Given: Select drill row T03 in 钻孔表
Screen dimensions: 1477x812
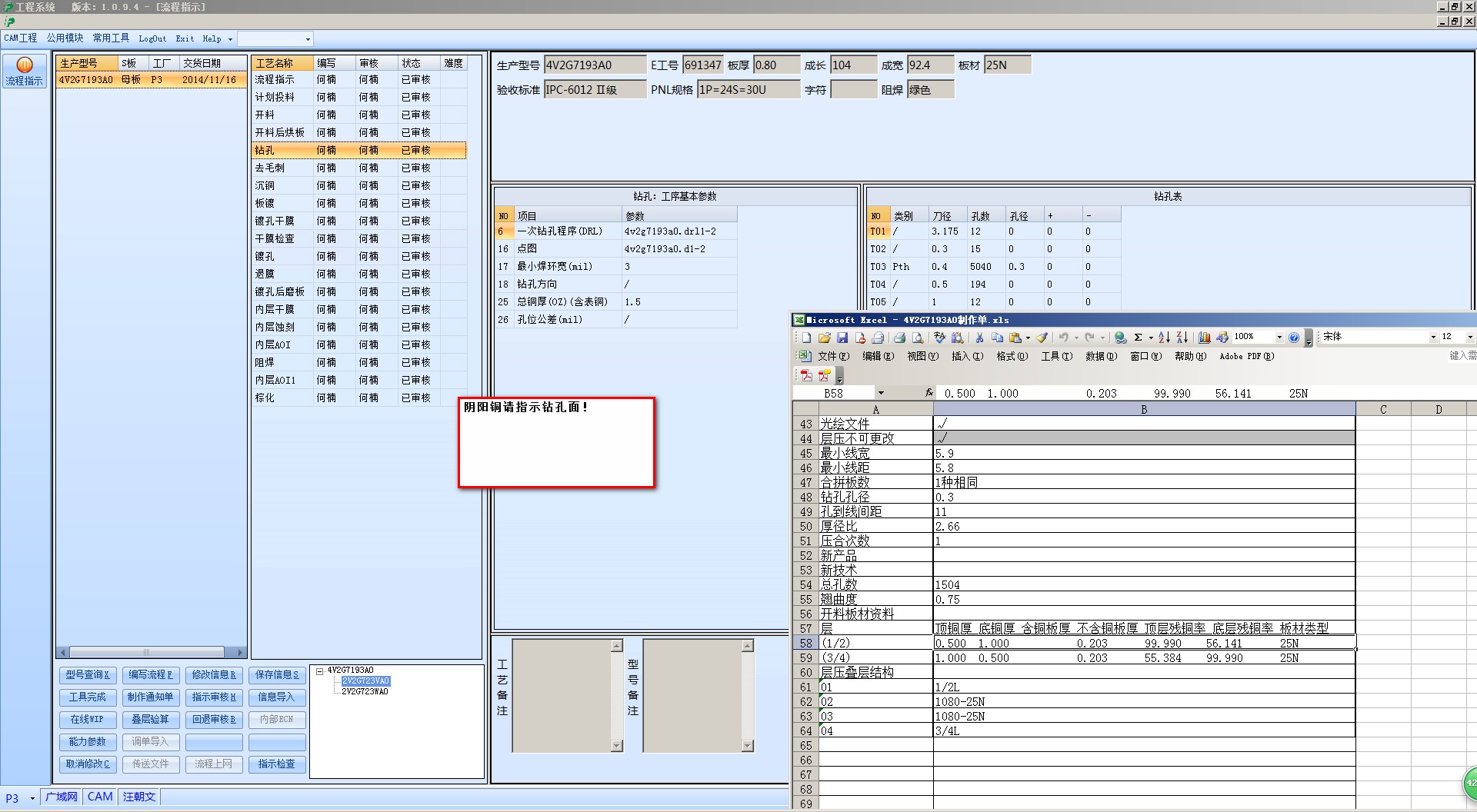Looking at the screenshot, I should coord(994,267).
